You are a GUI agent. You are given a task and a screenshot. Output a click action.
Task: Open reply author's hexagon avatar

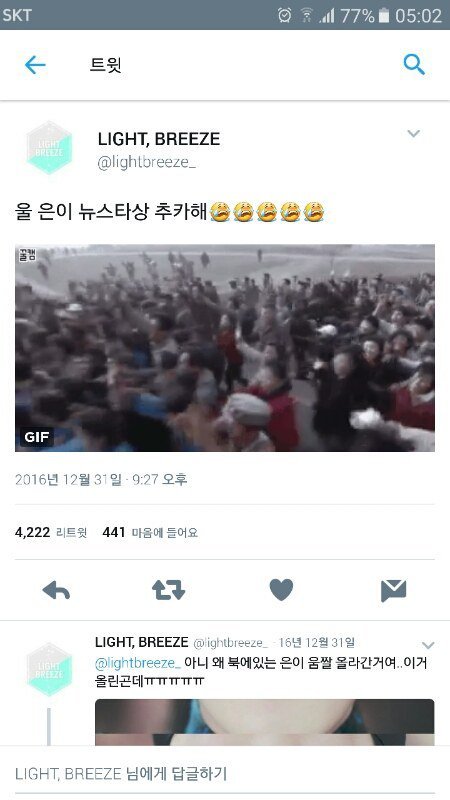tap(49, 669)
